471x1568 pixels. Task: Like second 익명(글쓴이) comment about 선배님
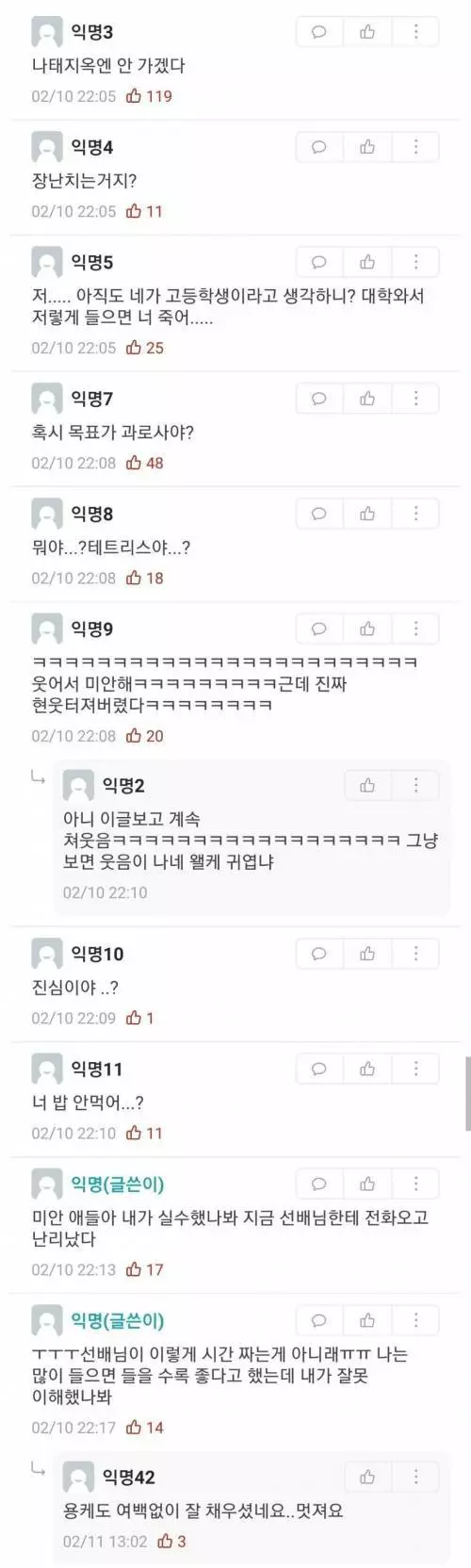pos(367,1320)
